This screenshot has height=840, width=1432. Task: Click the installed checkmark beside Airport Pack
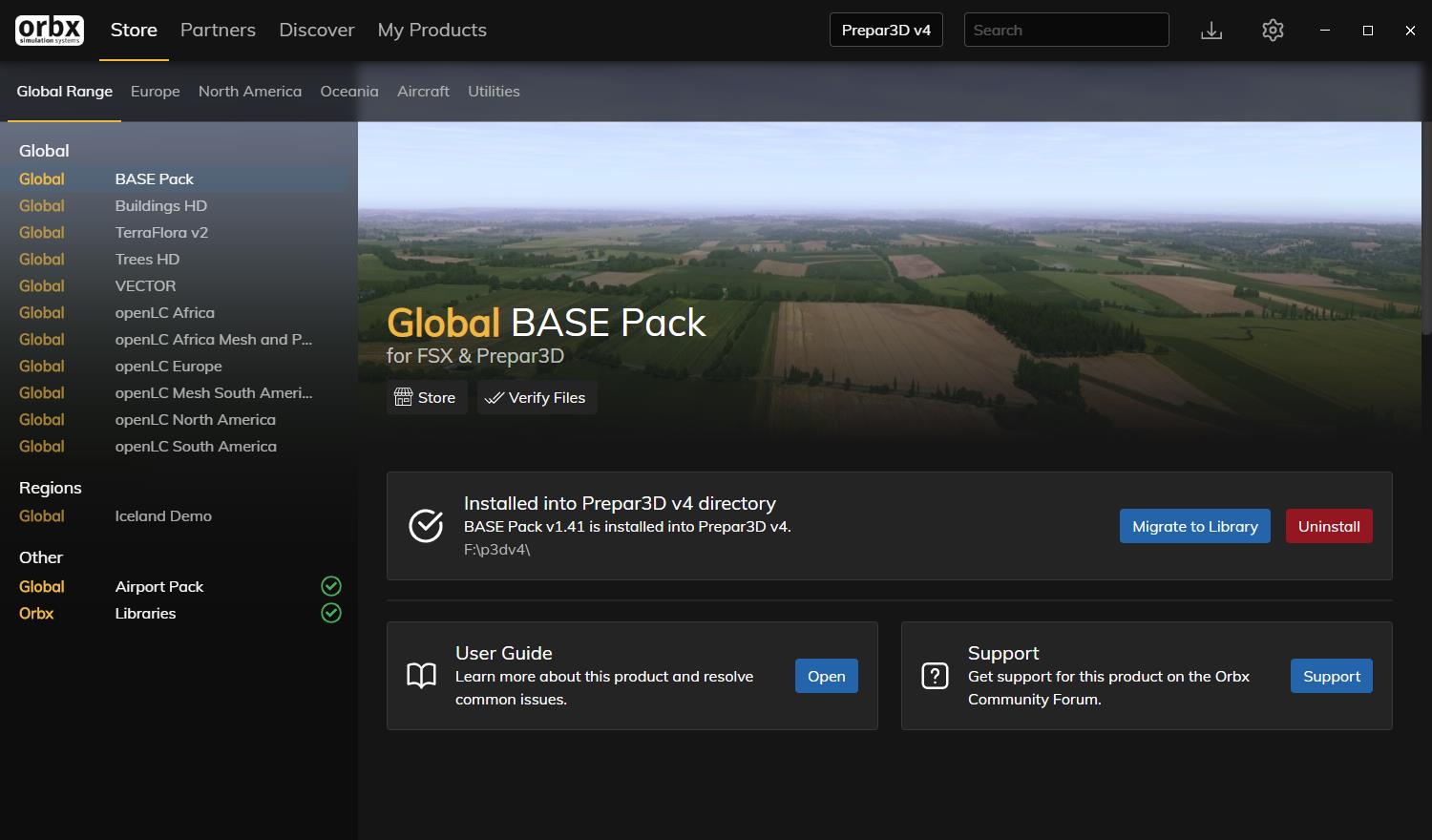click(x=331, y=586)
